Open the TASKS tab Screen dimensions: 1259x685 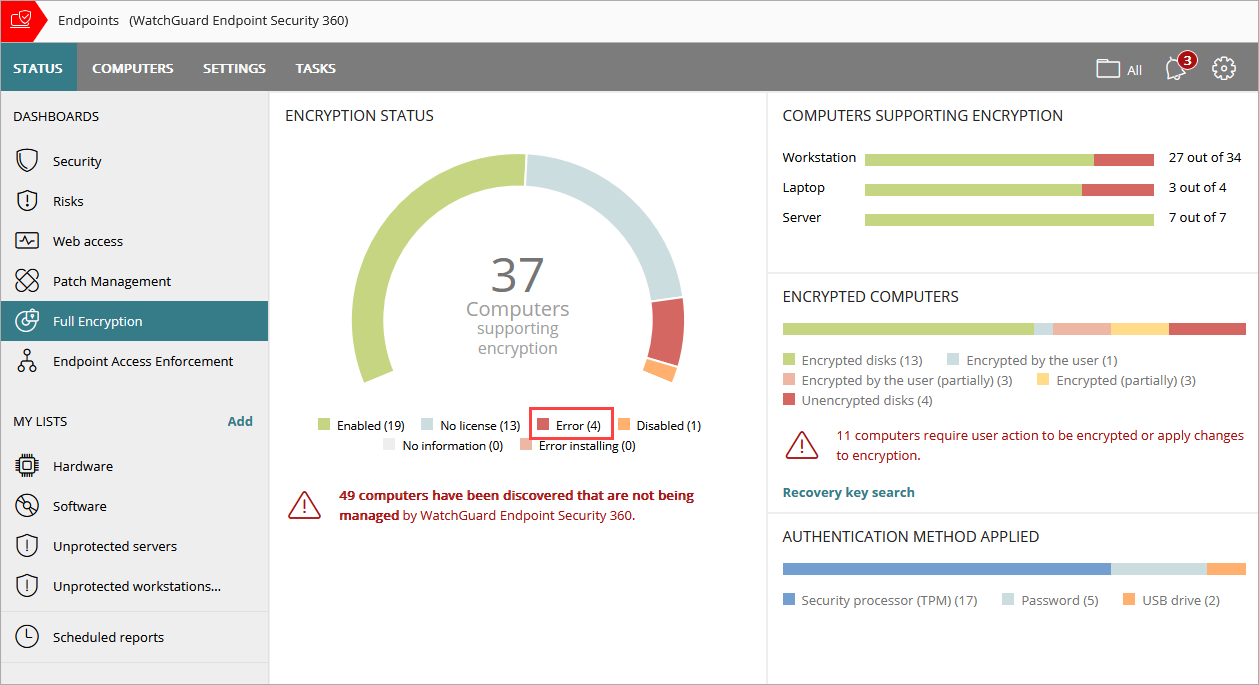[315, 69]
